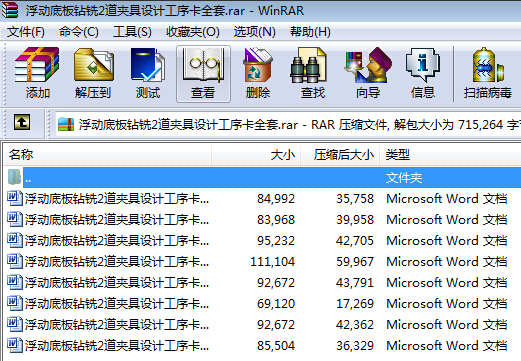Select the file with size 69,120
Image resolution: width=521 pixels, height=361 pixels.
coord(117,304)
